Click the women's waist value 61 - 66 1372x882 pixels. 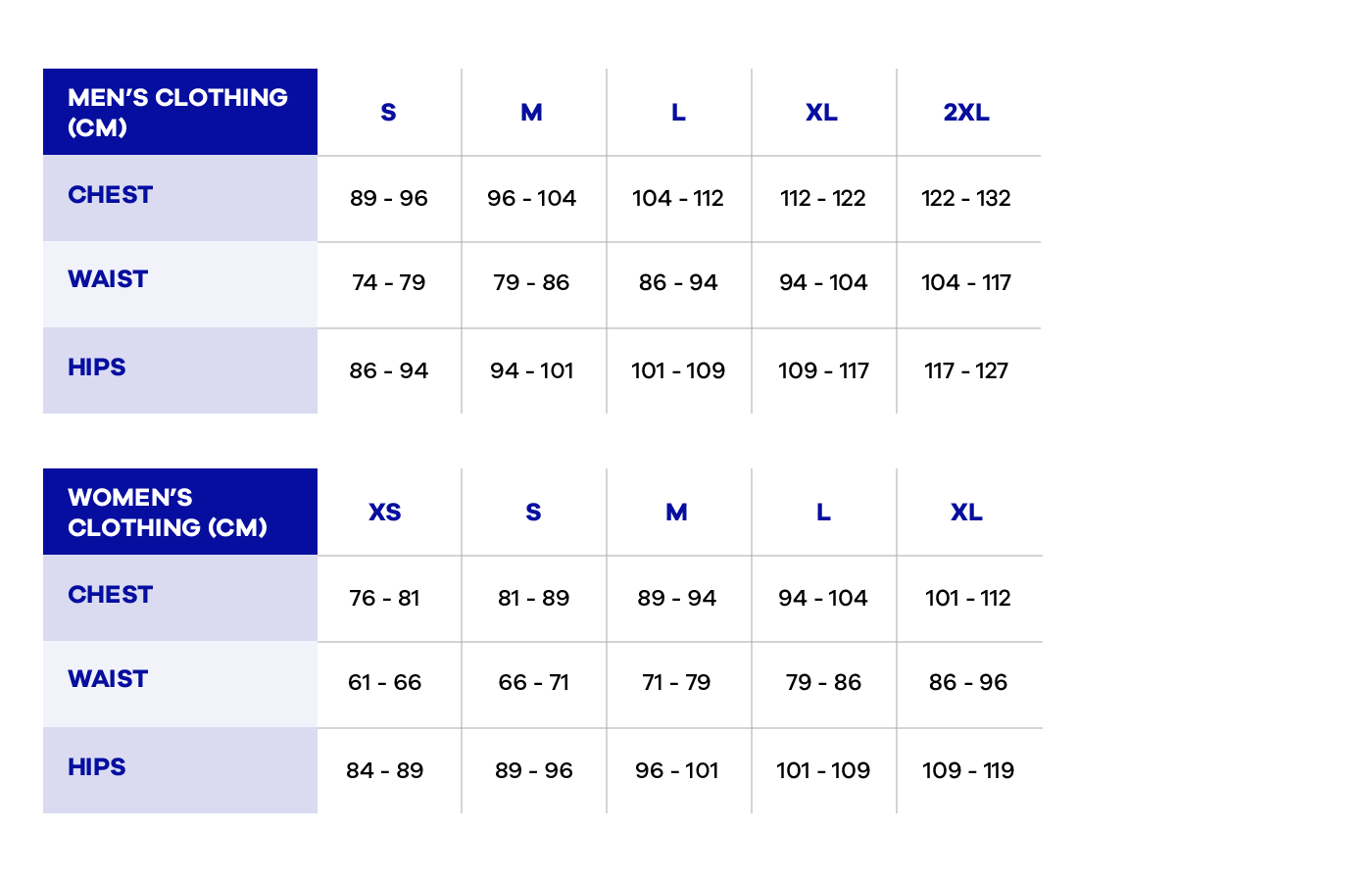click(384, 682)
